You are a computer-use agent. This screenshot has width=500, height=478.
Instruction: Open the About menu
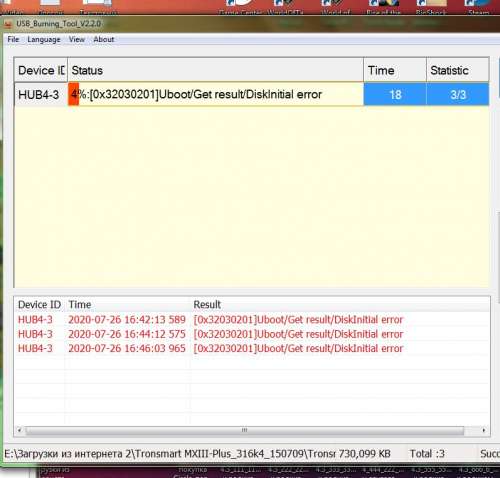(104, 39)
